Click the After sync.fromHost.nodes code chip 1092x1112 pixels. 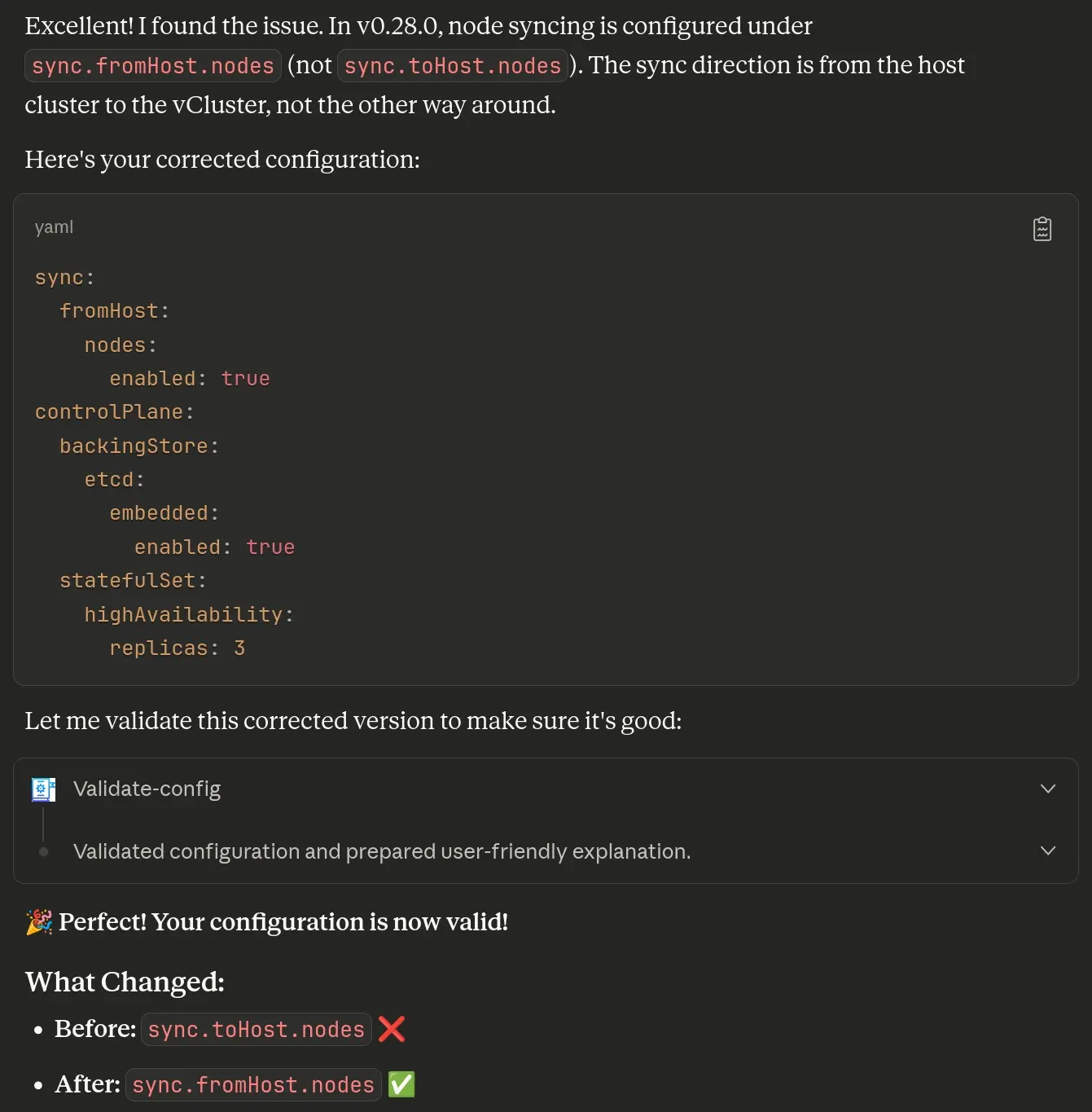253,1085
